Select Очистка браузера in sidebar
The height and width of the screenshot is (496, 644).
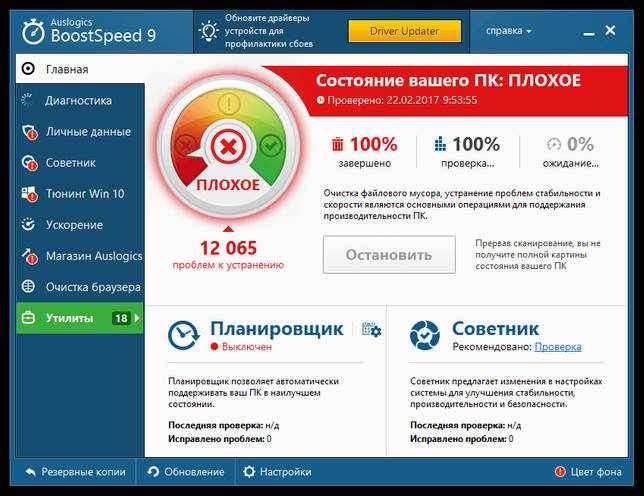pyautogui.click(x=80, y=287)
